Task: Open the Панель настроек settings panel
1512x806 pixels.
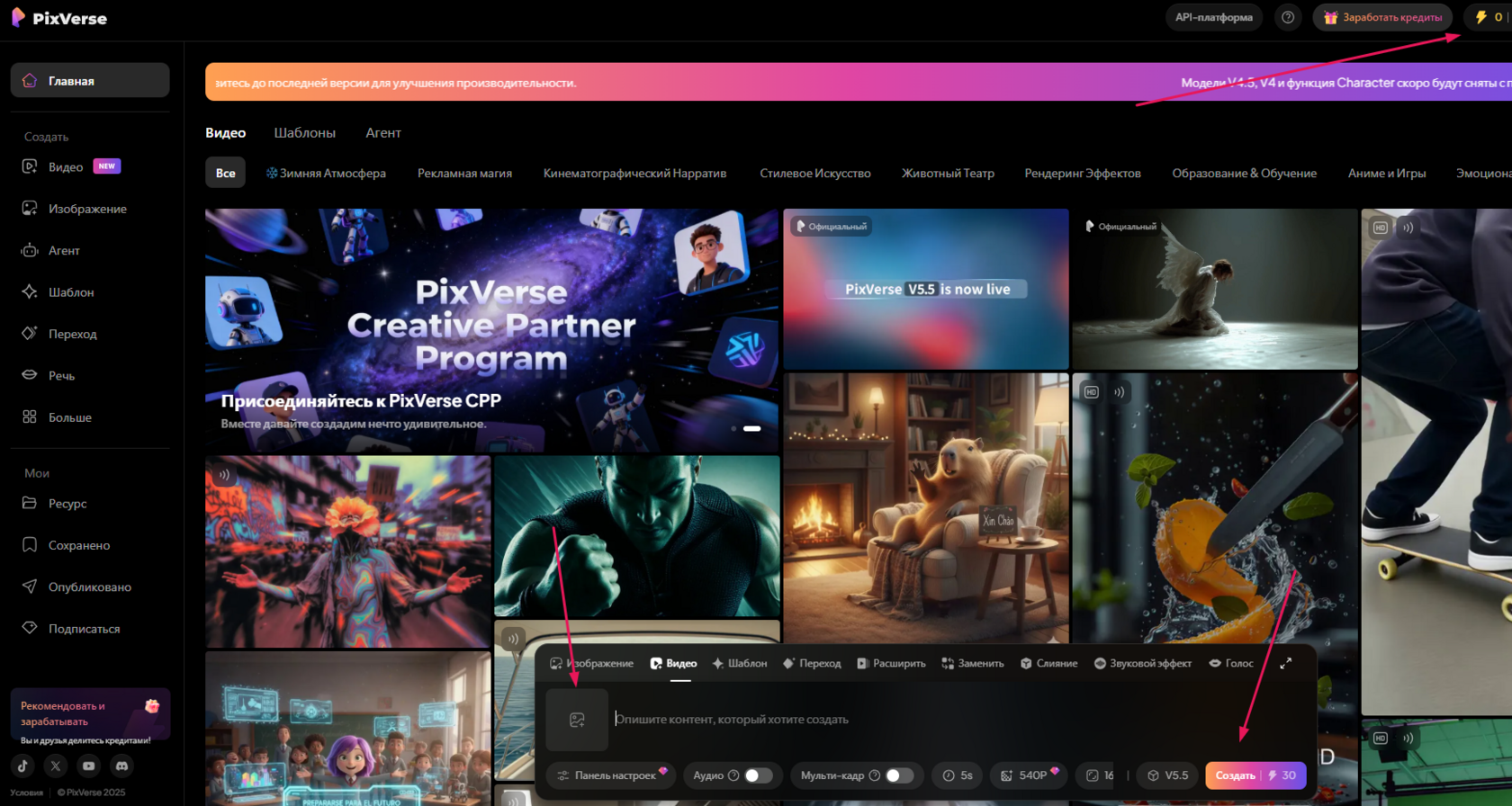Action: coord(612,775)
